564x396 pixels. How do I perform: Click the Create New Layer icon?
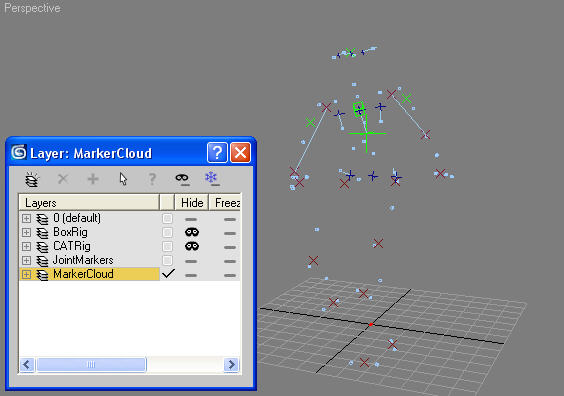pos(32,179)
